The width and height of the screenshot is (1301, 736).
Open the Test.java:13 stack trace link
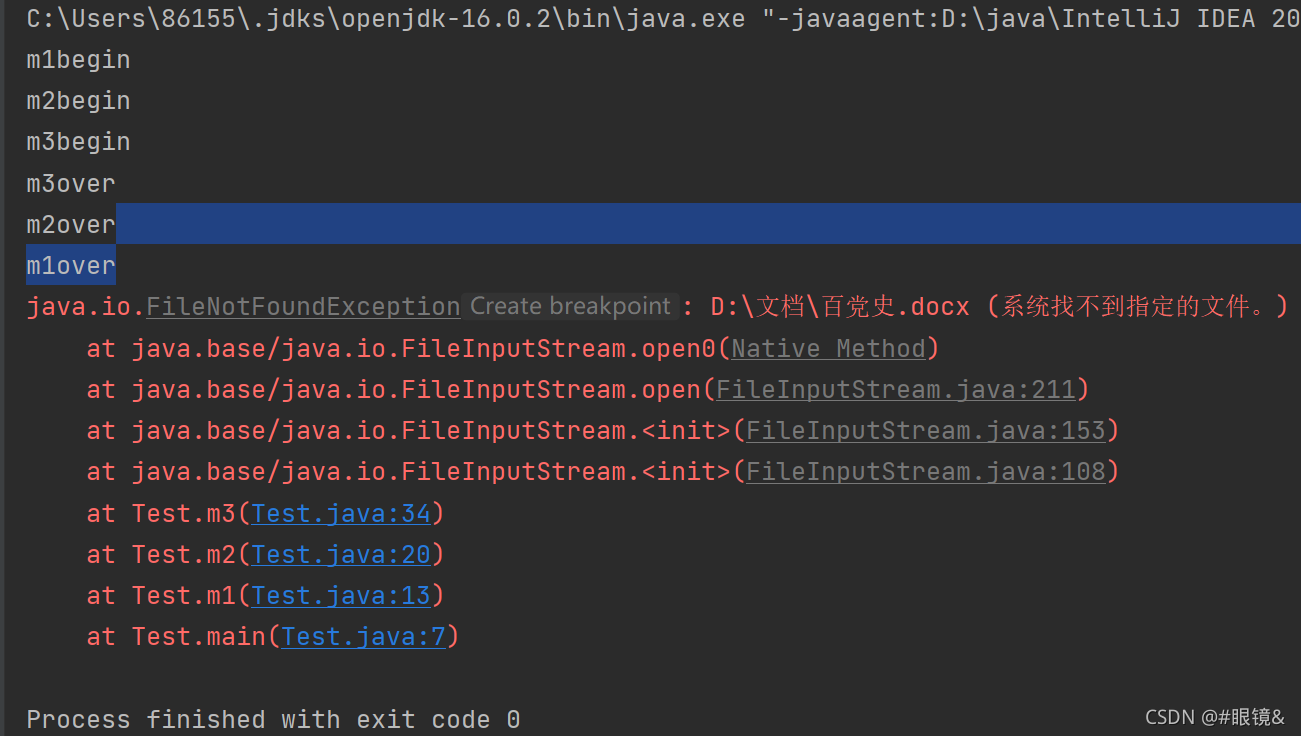click(x=341, y=595)
